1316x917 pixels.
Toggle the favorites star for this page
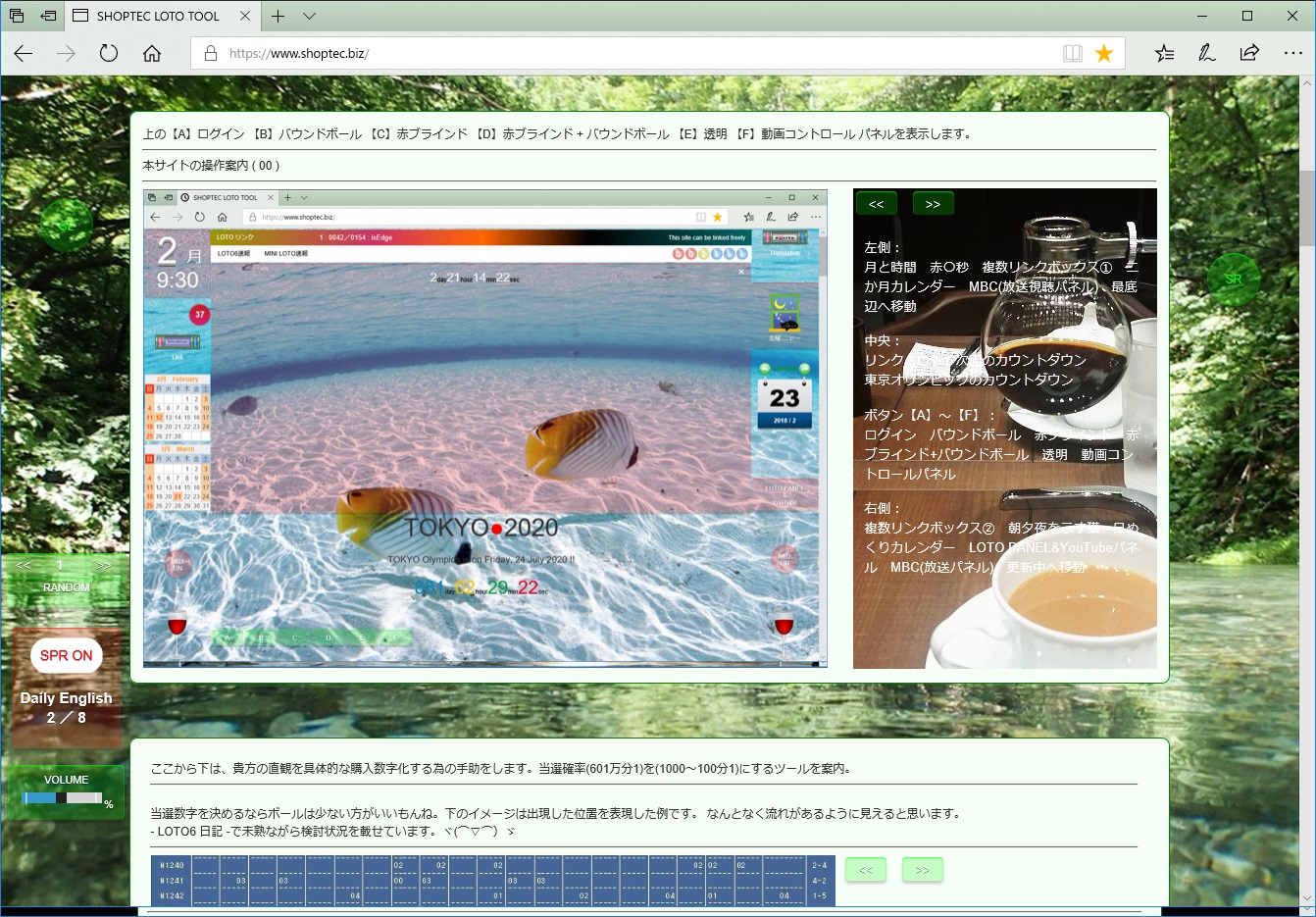click(1104, 53)
